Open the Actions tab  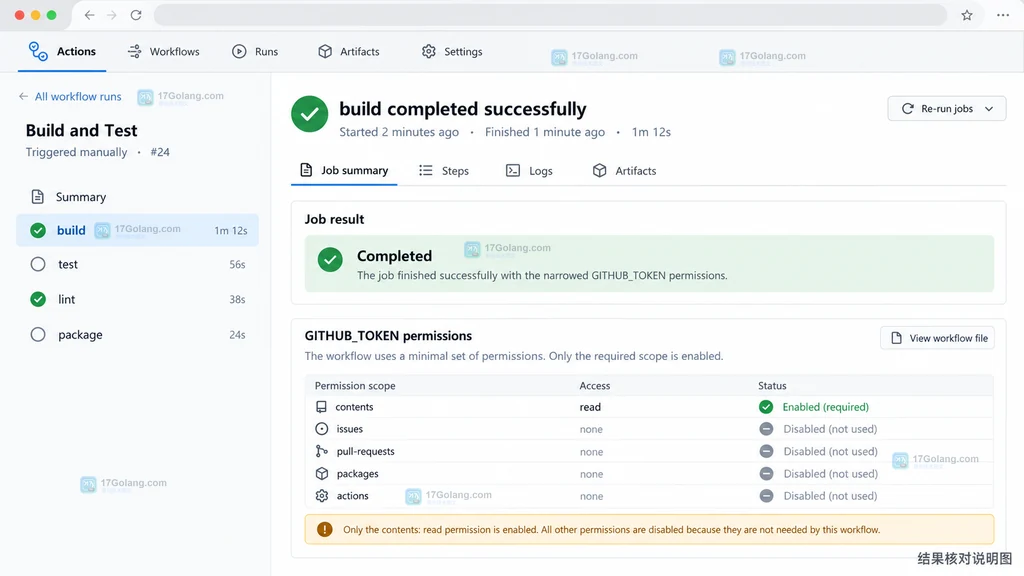coord(62,52)
